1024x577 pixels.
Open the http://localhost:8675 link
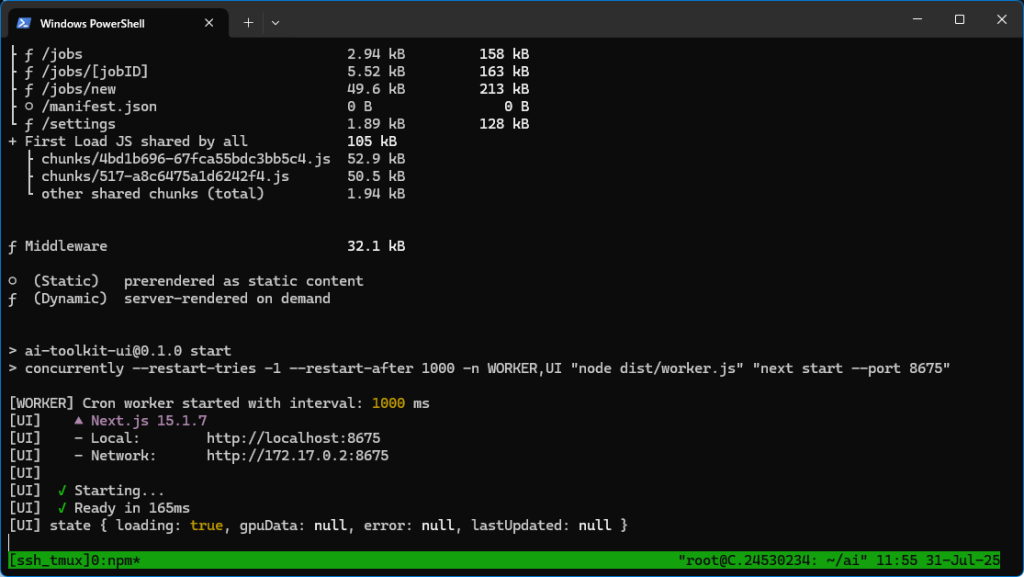tap(293, 438)
